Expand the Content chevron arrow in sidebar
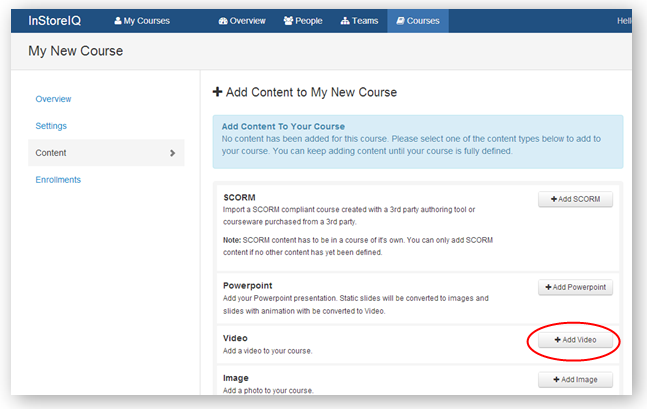 pyautogui.click(x=172, y=153)
